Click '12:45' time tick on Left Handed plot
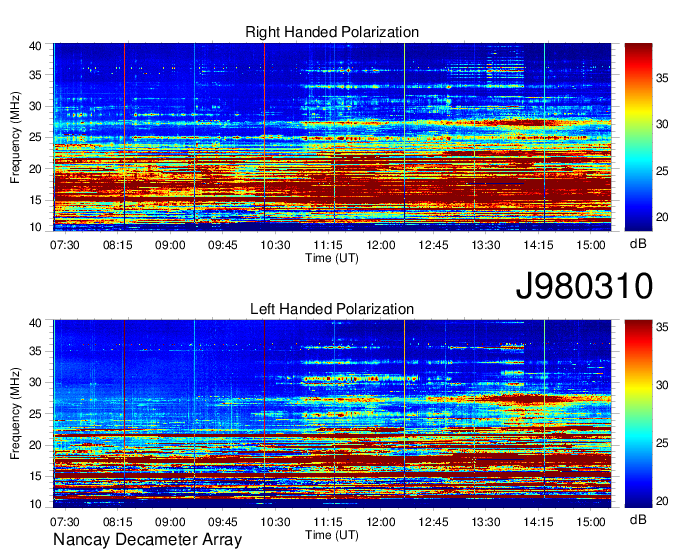Image resolution: width=680 pixels, height=552 pixels. (x=433, y=522)
